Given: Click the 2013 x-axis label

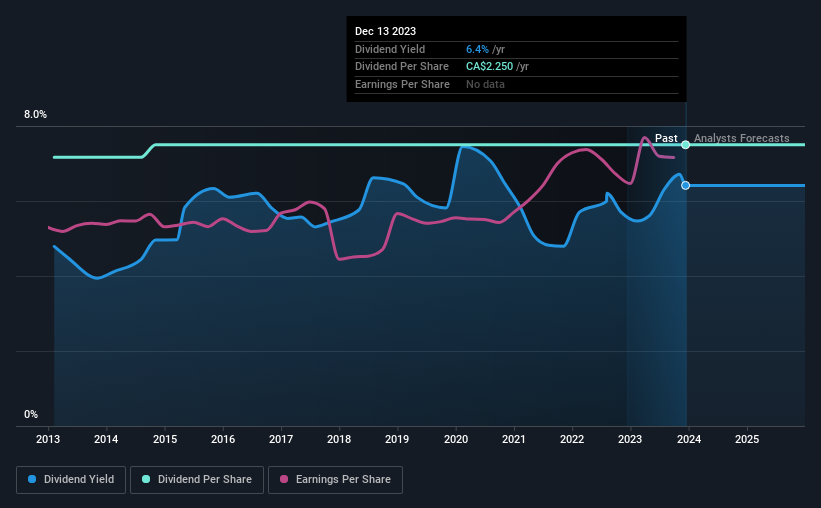Looking at the screenshot, I should click(48, 439).
